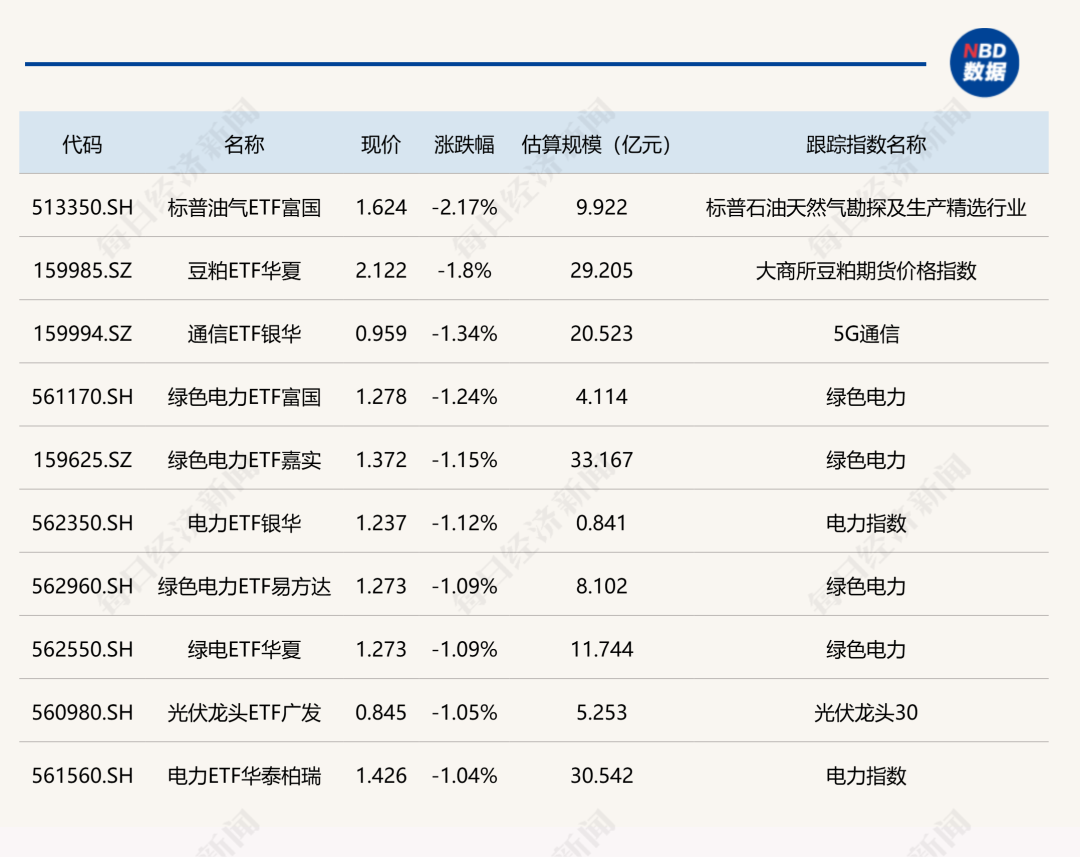
Task: Click the NBD数据 round logo
Action: click(984, 63)
